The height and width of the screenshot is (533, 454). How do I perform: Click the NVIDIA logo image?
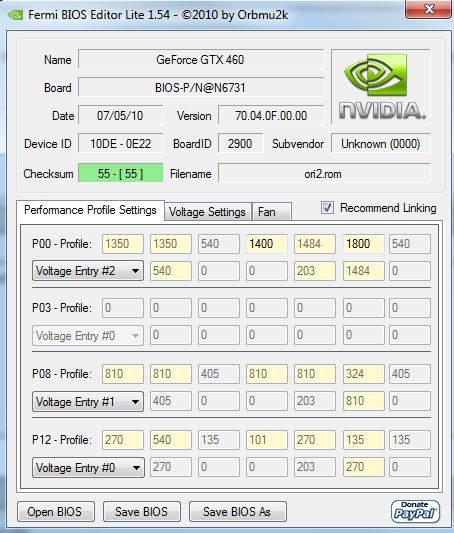[x=381, y=87]
